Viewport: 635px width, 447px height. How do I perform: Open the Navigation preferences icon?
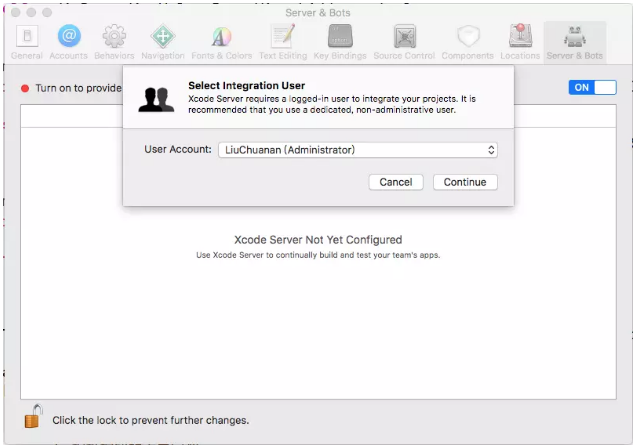(163, 36)
